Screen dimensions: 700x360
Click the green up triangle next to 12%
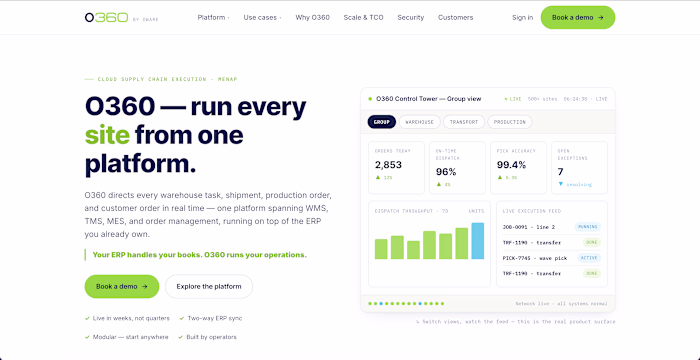(378, 177)
